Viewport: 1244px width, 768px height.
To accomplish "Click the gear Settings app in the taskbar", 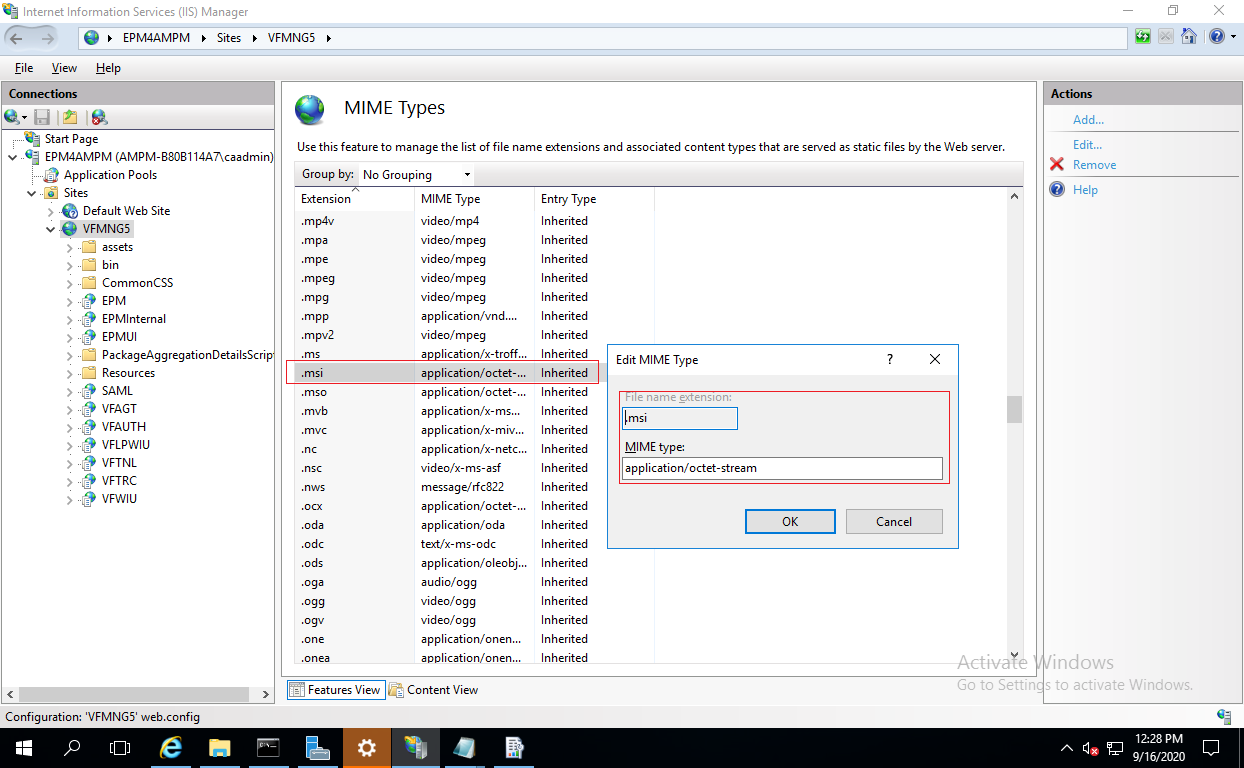I will (367, 747).
